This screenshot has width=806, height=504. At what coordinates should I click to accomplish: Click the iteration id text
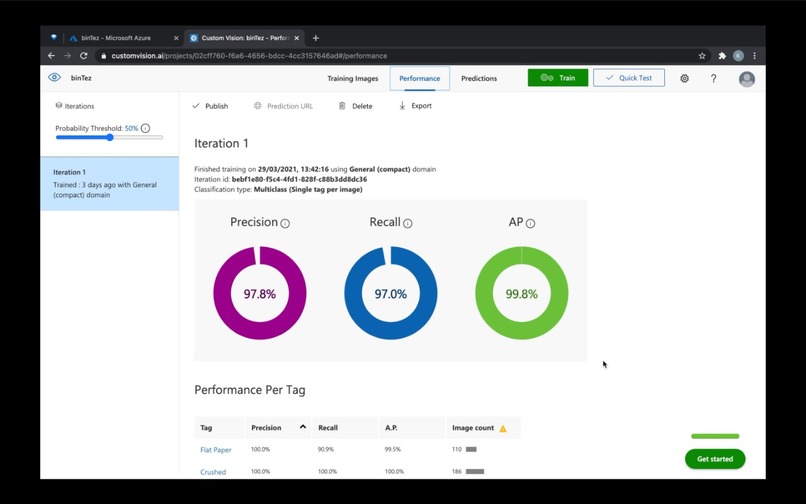(281, 179)
